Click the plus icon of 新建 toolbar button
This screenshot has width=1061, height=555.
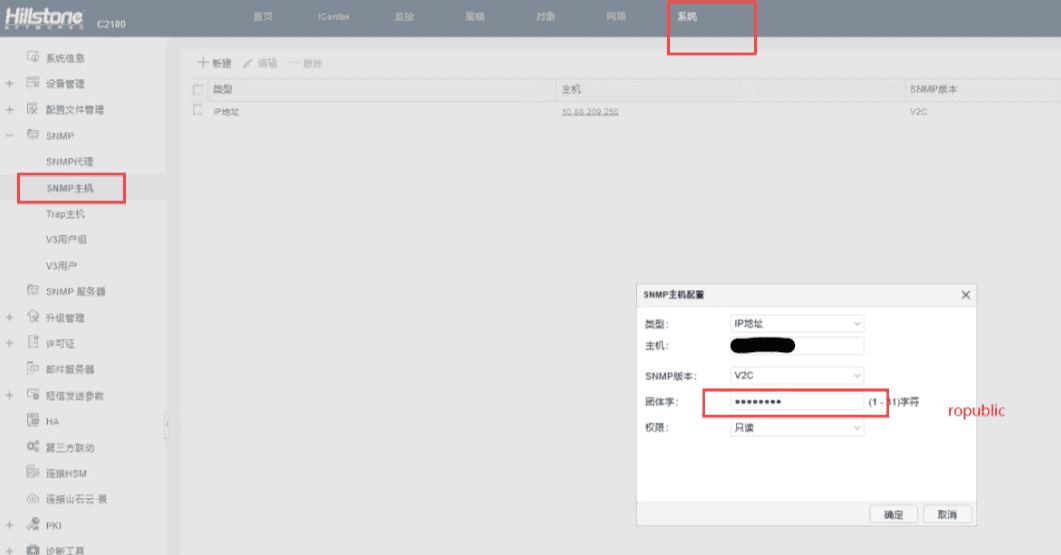coord(202,62)
